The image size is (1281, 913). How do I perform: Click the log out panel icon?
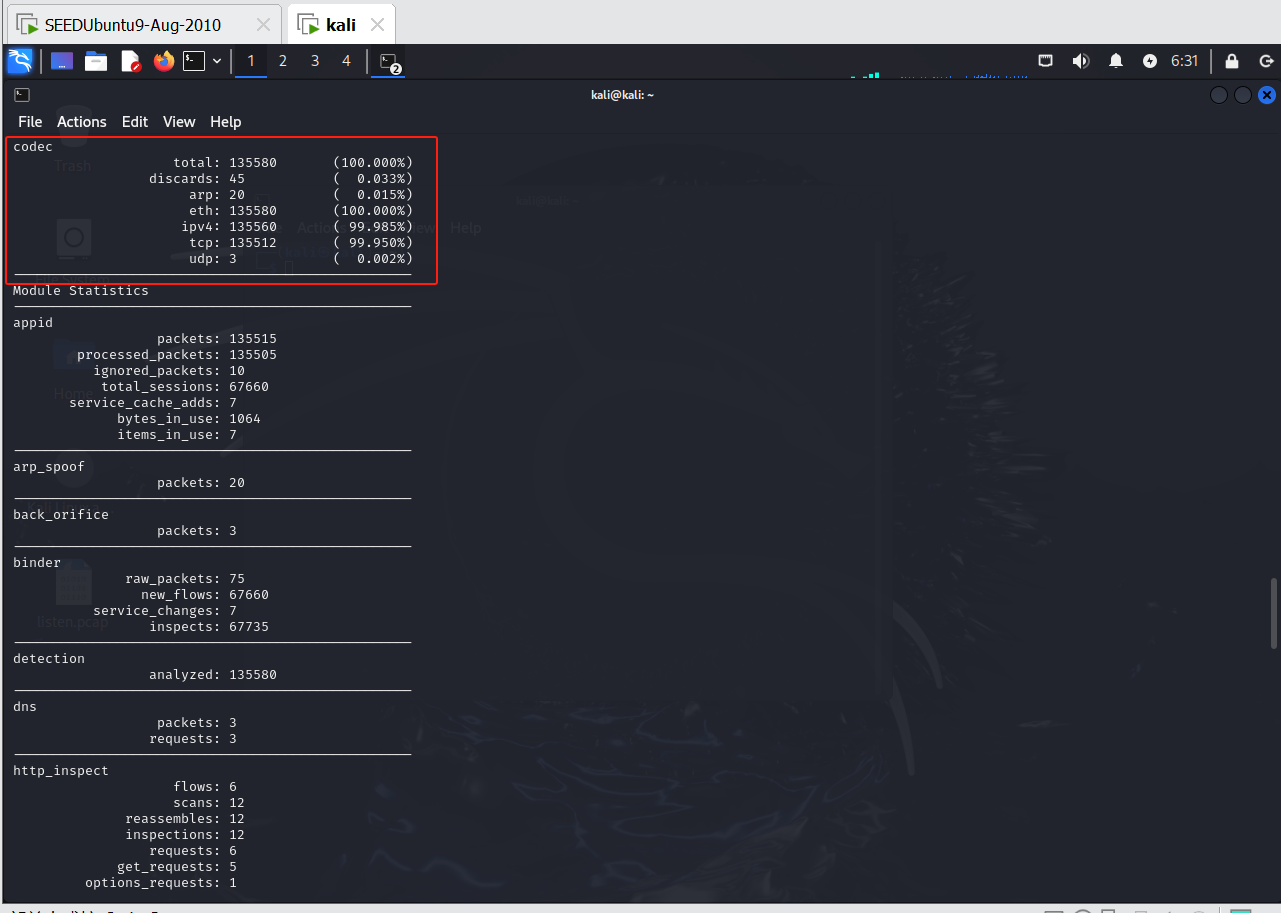pos(1266,61)
